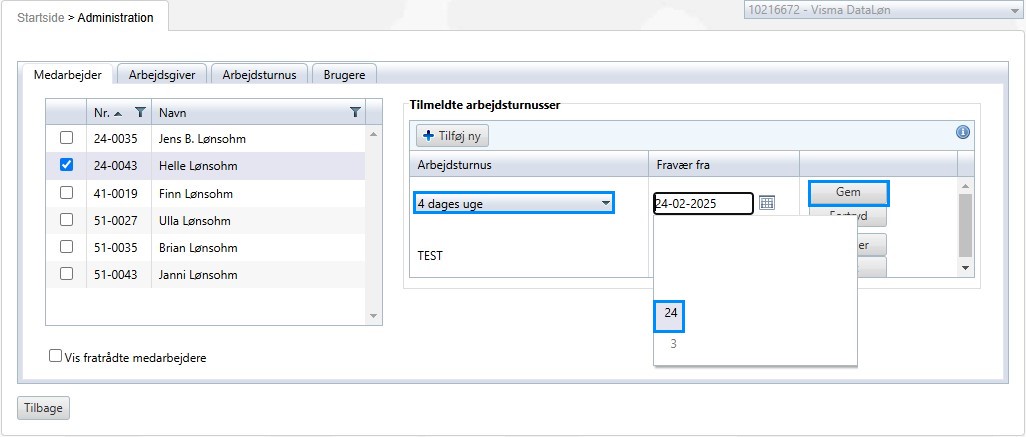Viewport: 1026px width, 437px height.
Task: Check the box for Jens B. Lønsohm
Action: (x=67, y=138)
